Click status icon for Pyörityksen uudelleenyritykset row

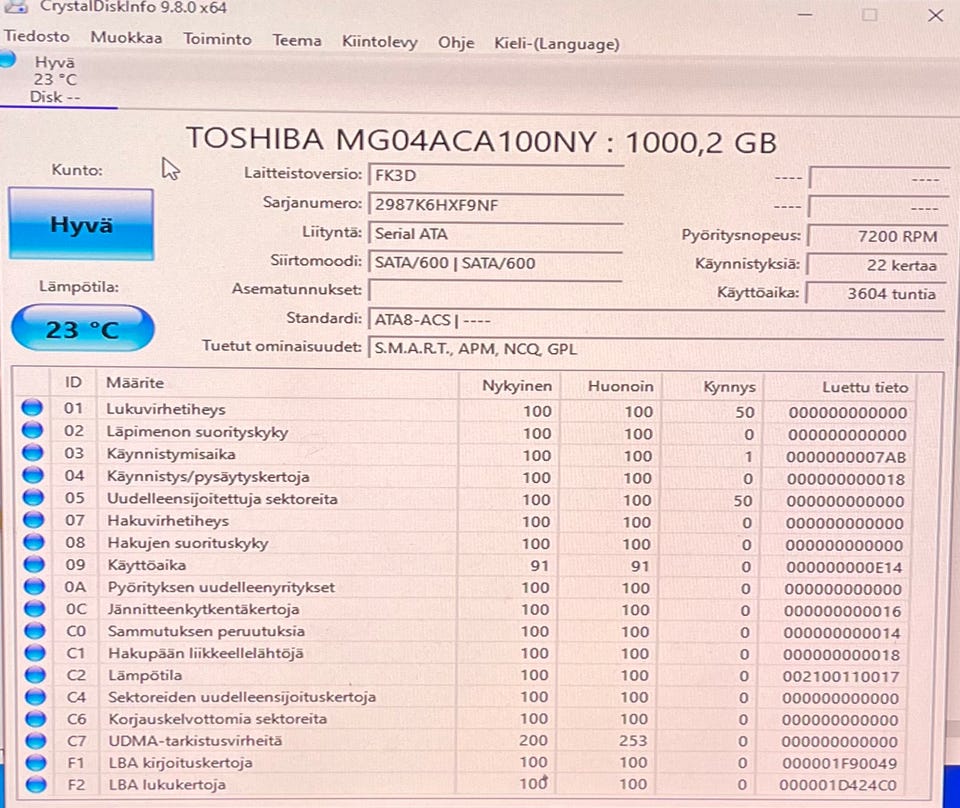tap(34, 586)
